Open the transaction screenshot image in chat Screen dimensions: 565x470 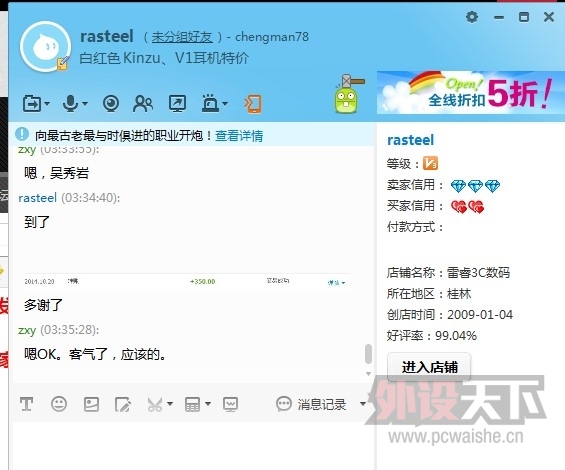tap(187, 282)
